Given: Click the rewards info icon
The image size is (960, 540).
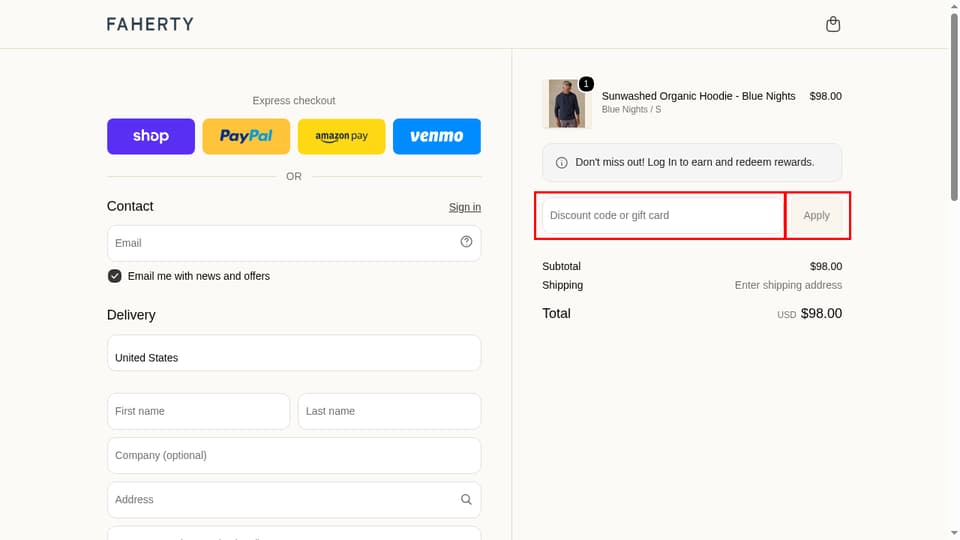Looking at the screenshot, I should point(561,162).
